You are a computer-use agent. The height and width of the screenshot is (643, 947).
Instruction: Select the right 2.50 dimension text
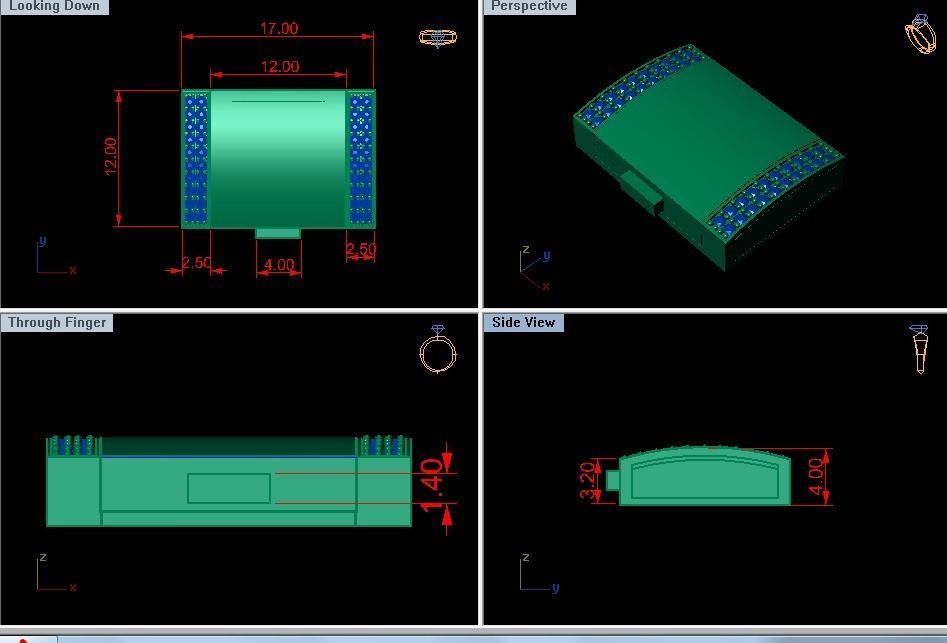[361, 249]
